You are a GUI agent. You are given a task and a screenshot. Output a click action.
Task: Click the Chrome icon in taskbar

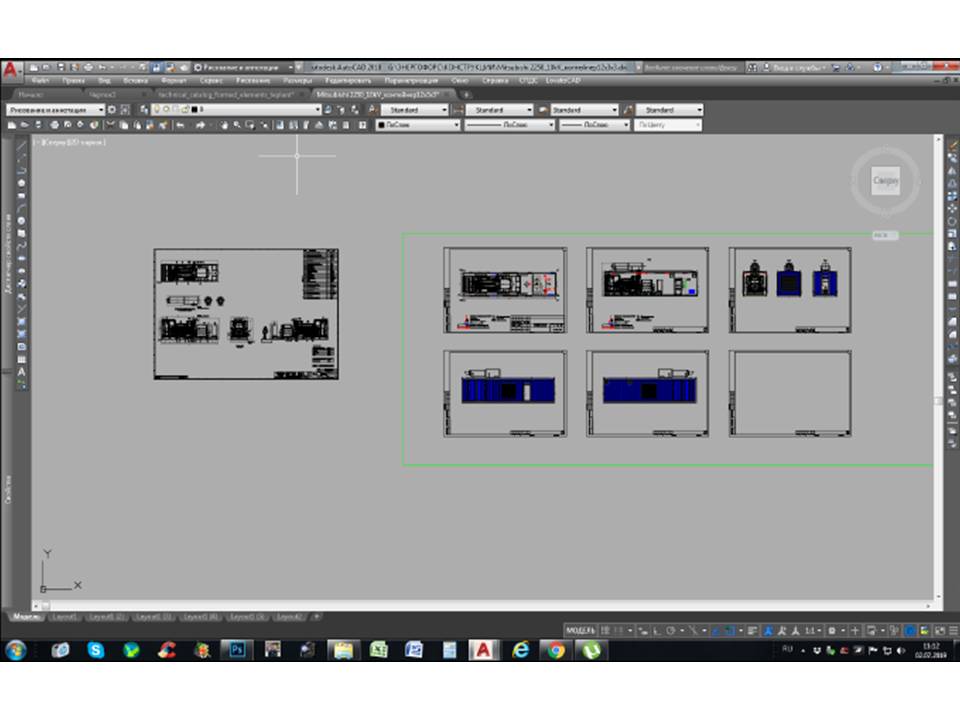coord(555,650)
